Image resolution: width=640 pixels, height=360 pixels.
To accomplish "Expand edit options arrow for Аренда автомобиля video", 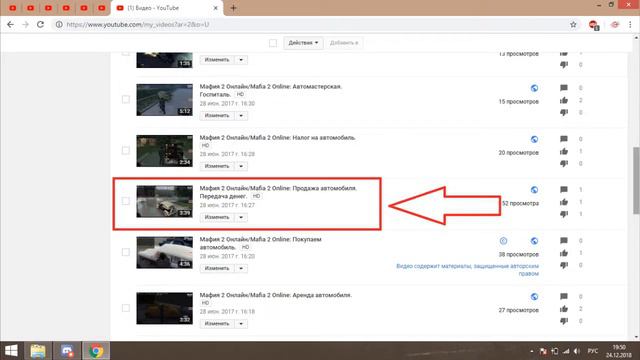I will coord(241,324).
